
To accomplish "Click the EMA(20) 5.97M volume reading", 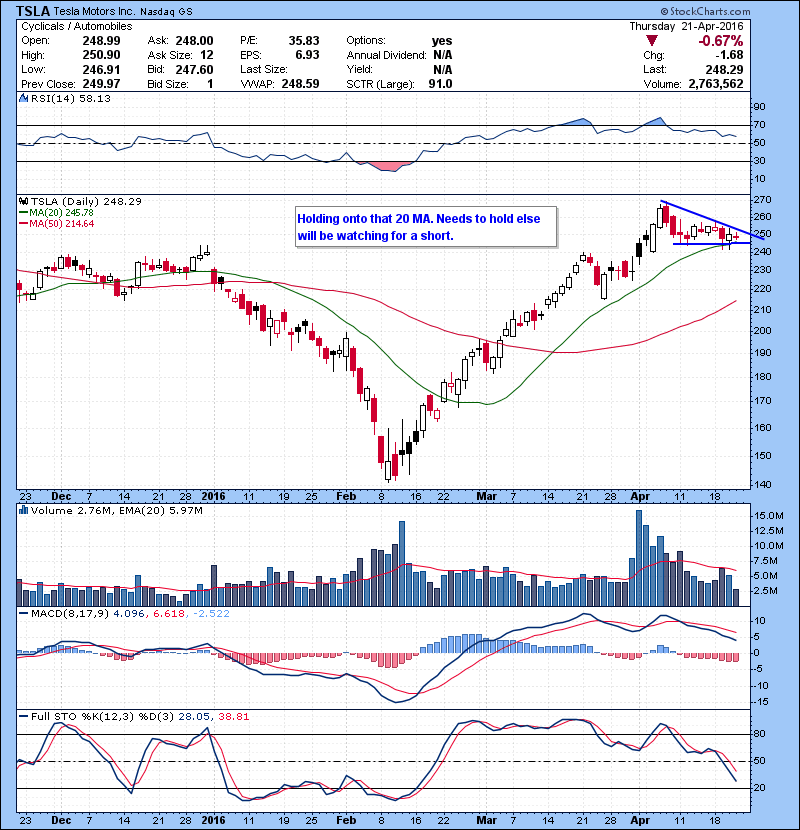I will click(x=161, y=510).
